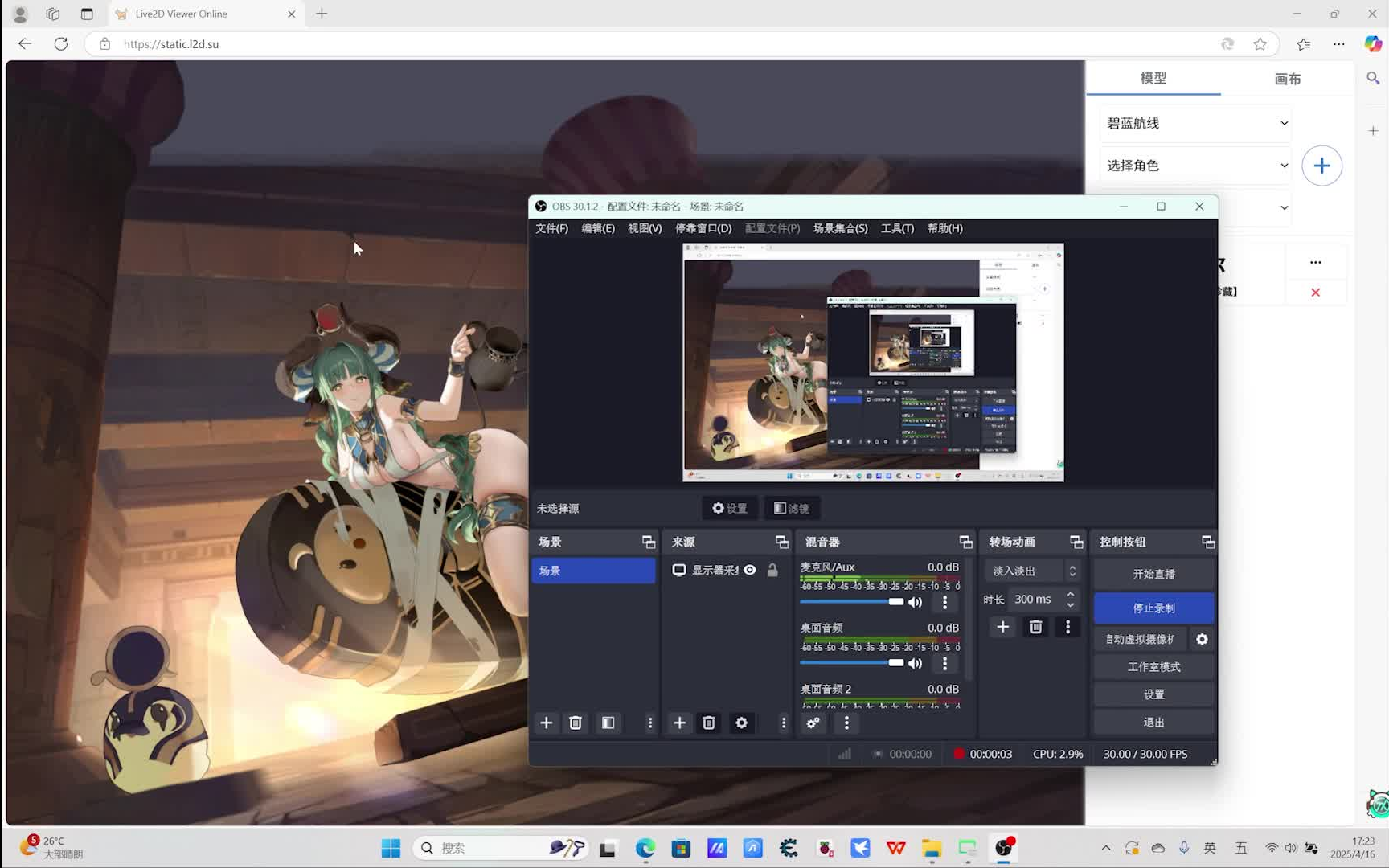Switch to 模型 tab in Live2D viewer

pyautogui.click(x=1153, y=78)
